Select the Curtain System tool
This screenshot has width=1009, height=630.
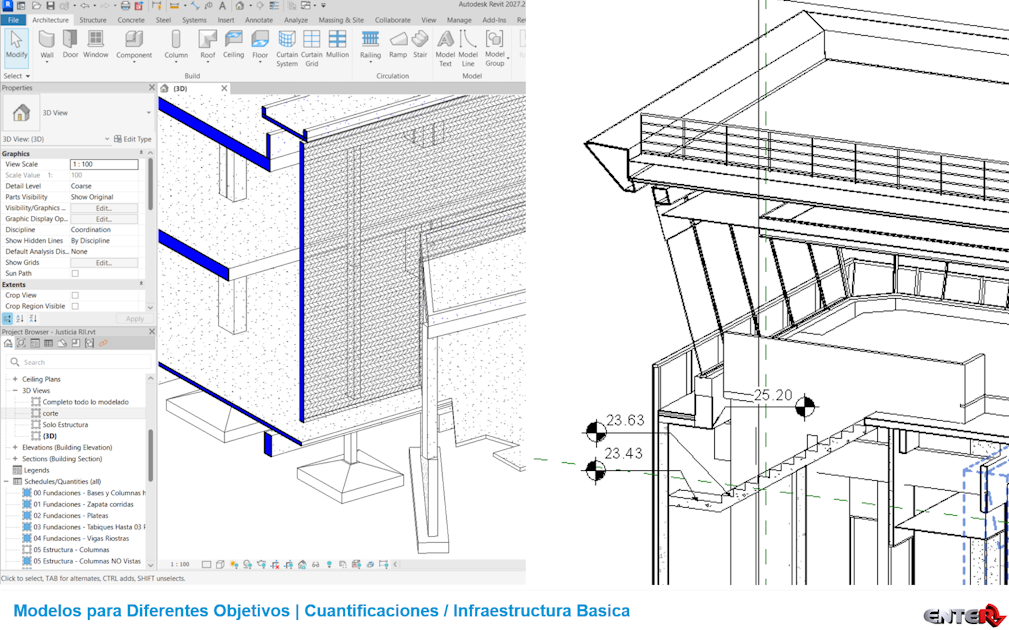coord(287,48)
